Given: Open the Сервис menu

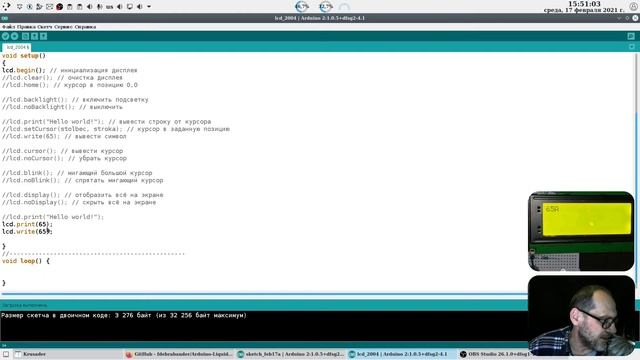Looking at the screenshot, I should [63, 27].
